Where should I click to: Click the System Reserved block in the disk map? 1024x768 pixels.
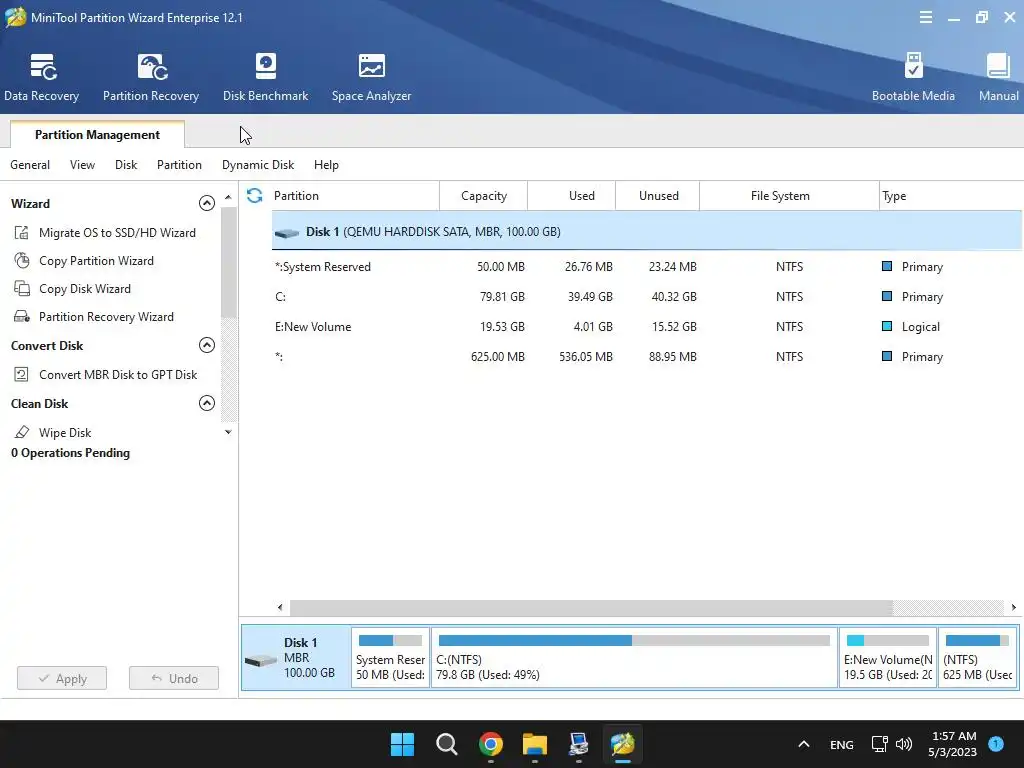tap(391, 658)
